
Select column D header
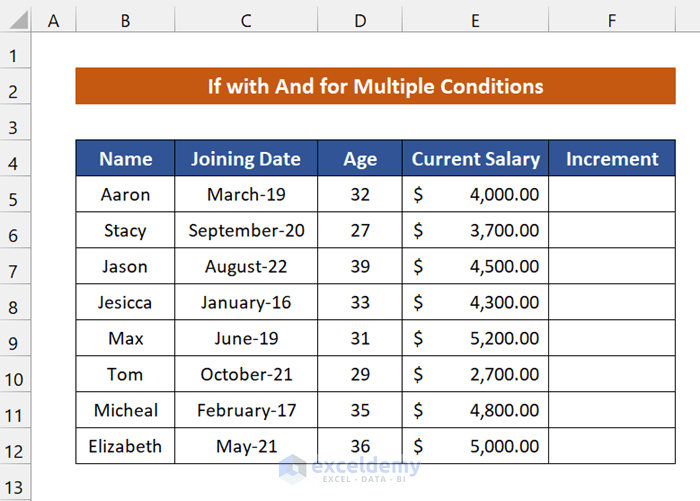coord(360,20)
